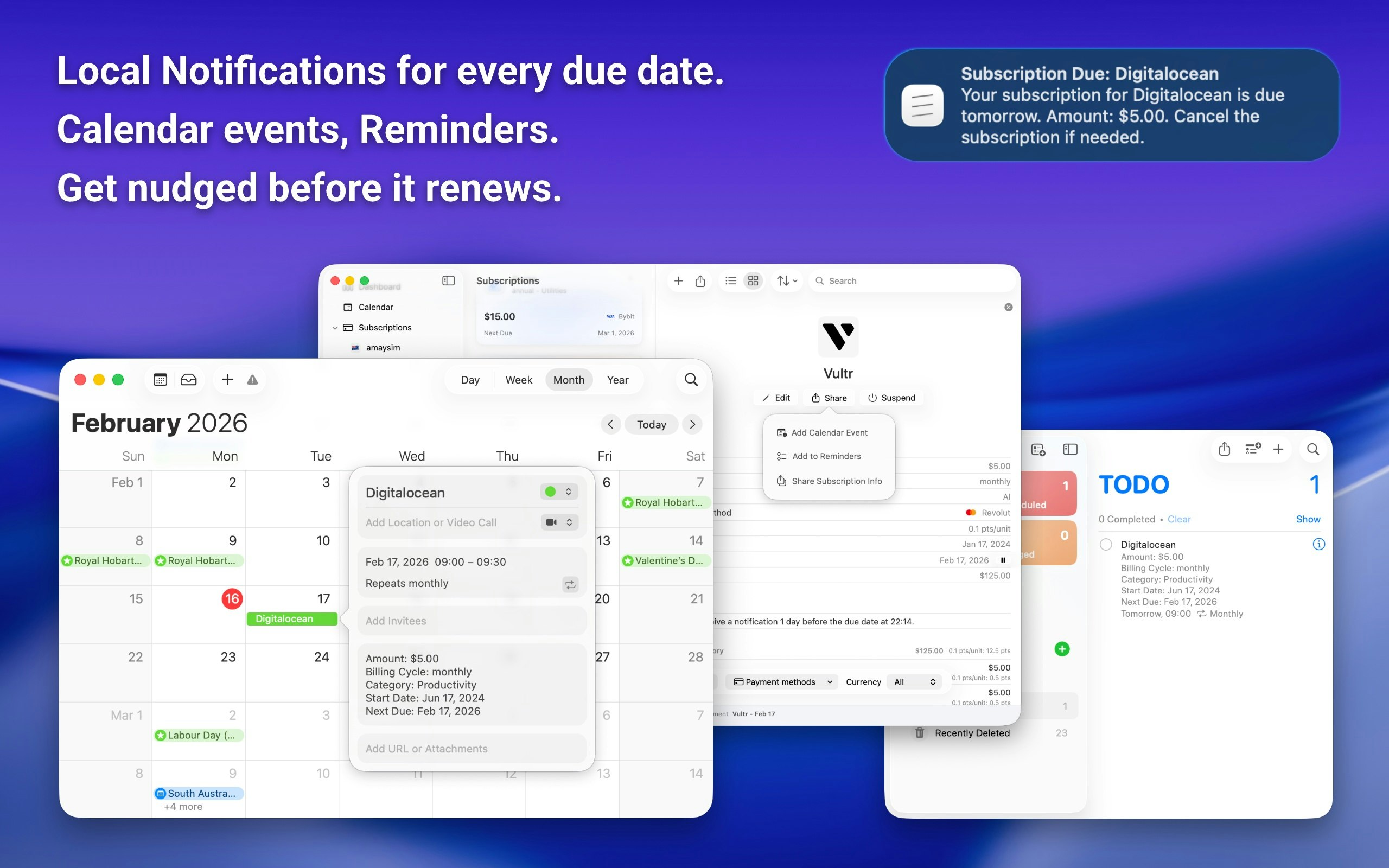Screen dimensions: 1389x868
Task: Click the Calendar search magnifier icon
Action: [x=691, y=379]
